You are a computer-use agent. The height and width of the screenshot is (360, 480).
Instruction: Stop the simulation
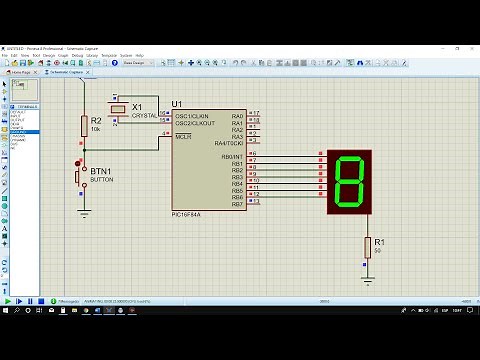41,301
